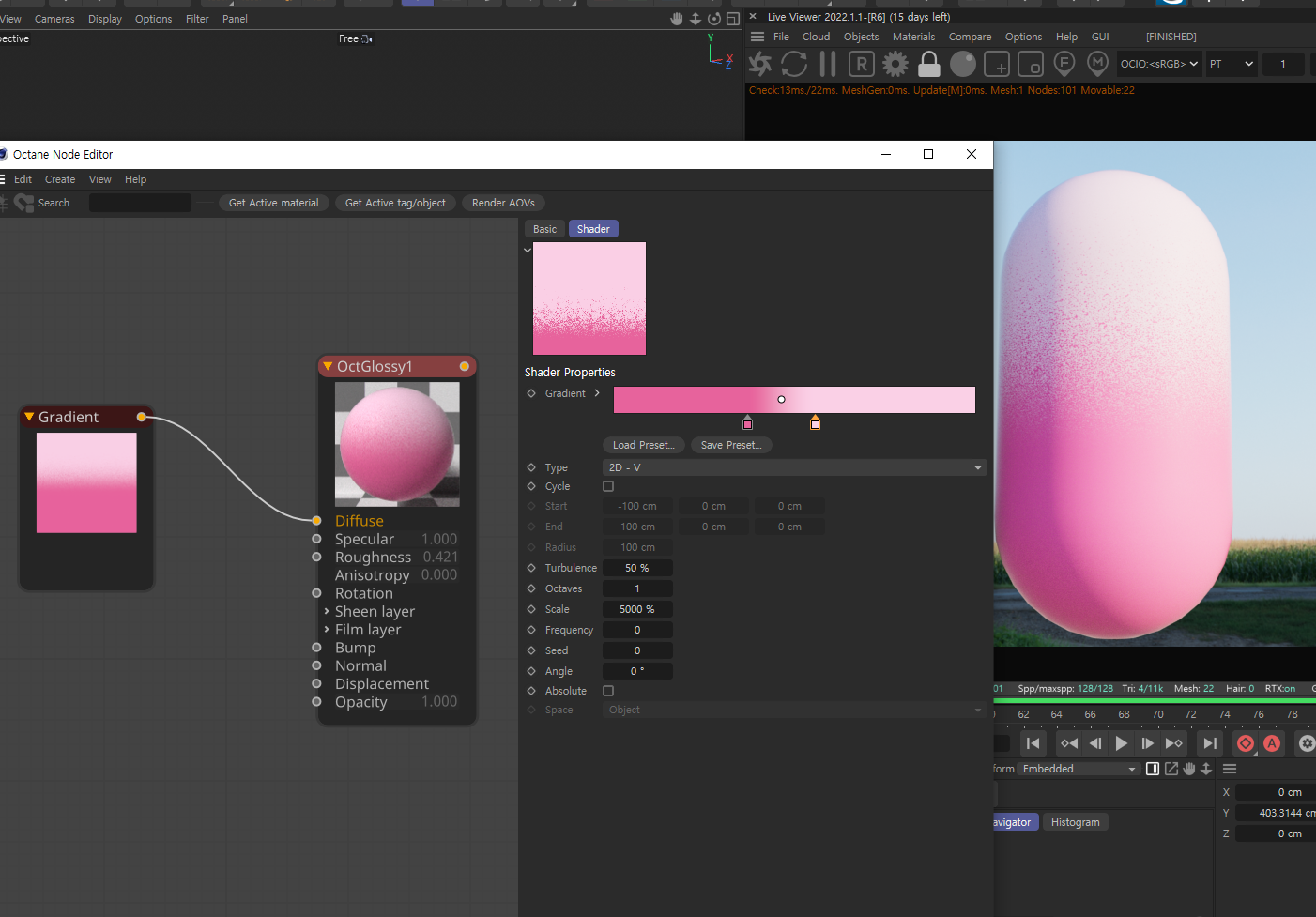This screenshot has height=917, width=1316.
Task: Toggle the Live Viewer lock resolution icon
Action: pyautogui.click(x=929, y=64)
